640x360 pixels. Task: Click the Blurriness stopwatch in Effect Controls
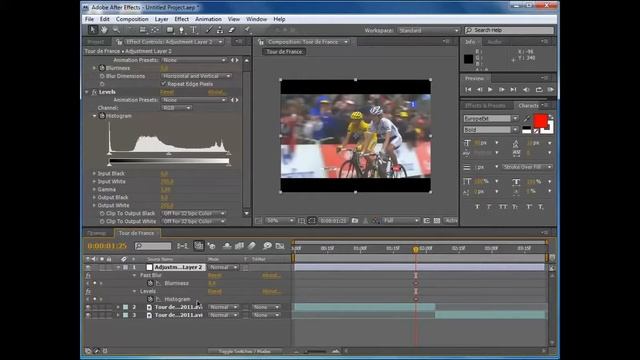point(102,68)
